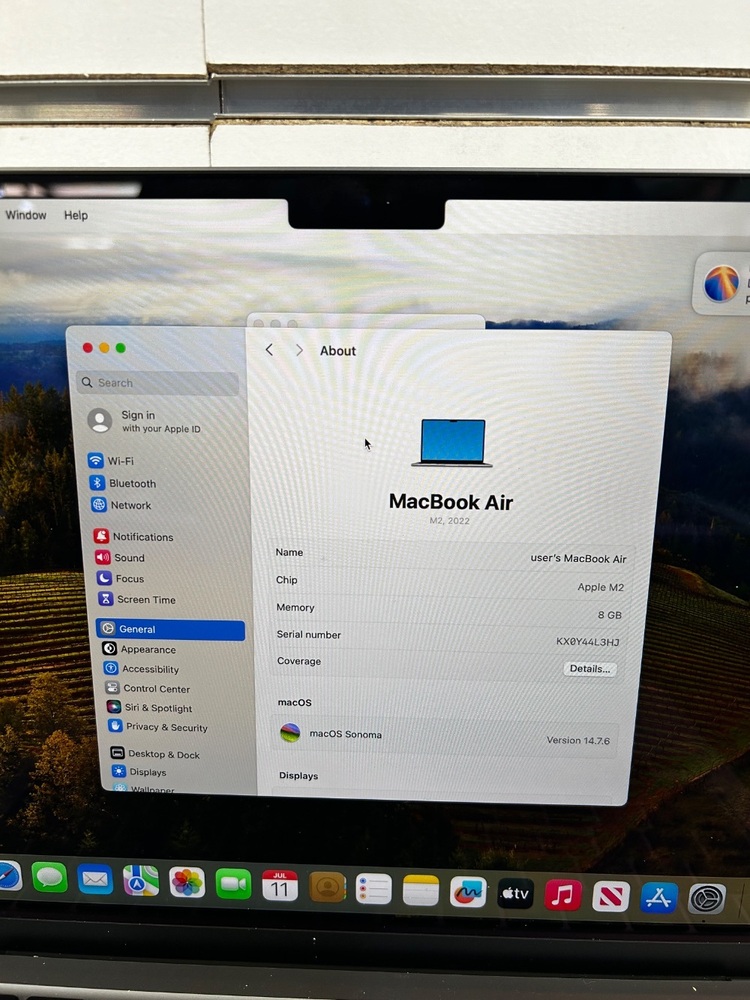The image size is (750, 1000).
Task: Open App Store from the Dock
Action: [x=659, y=897]
